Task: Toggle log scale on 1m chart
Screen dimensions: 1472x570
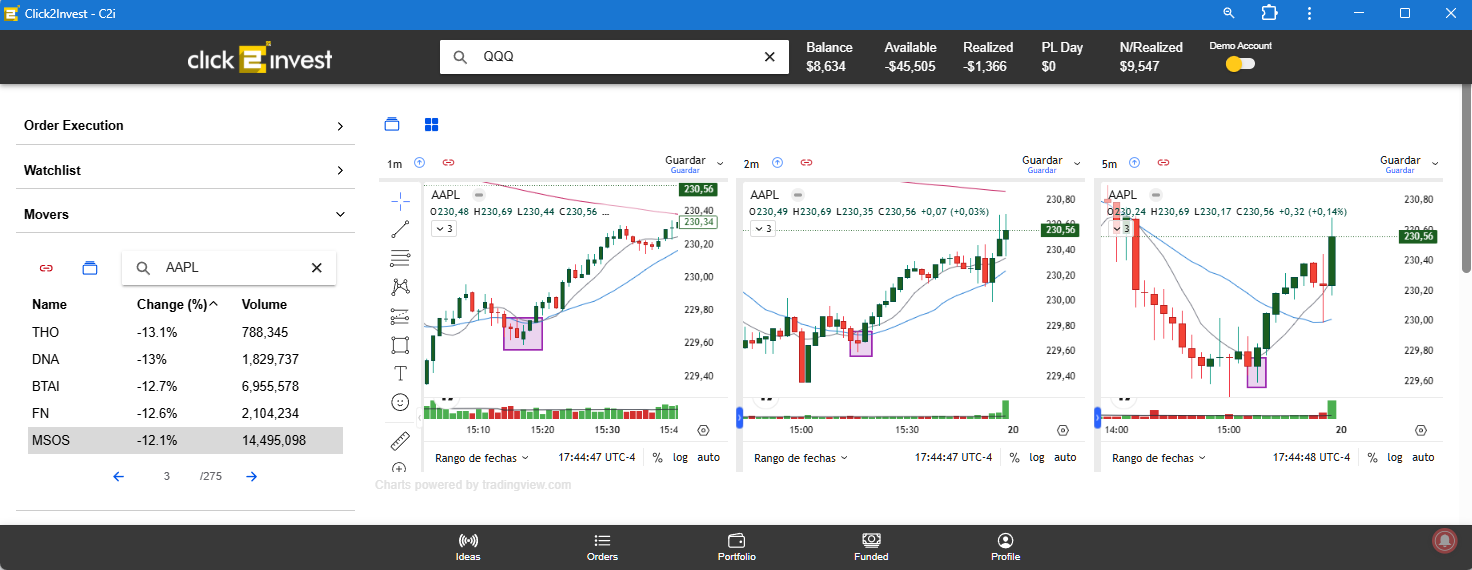Action: [x=679, y=457]
